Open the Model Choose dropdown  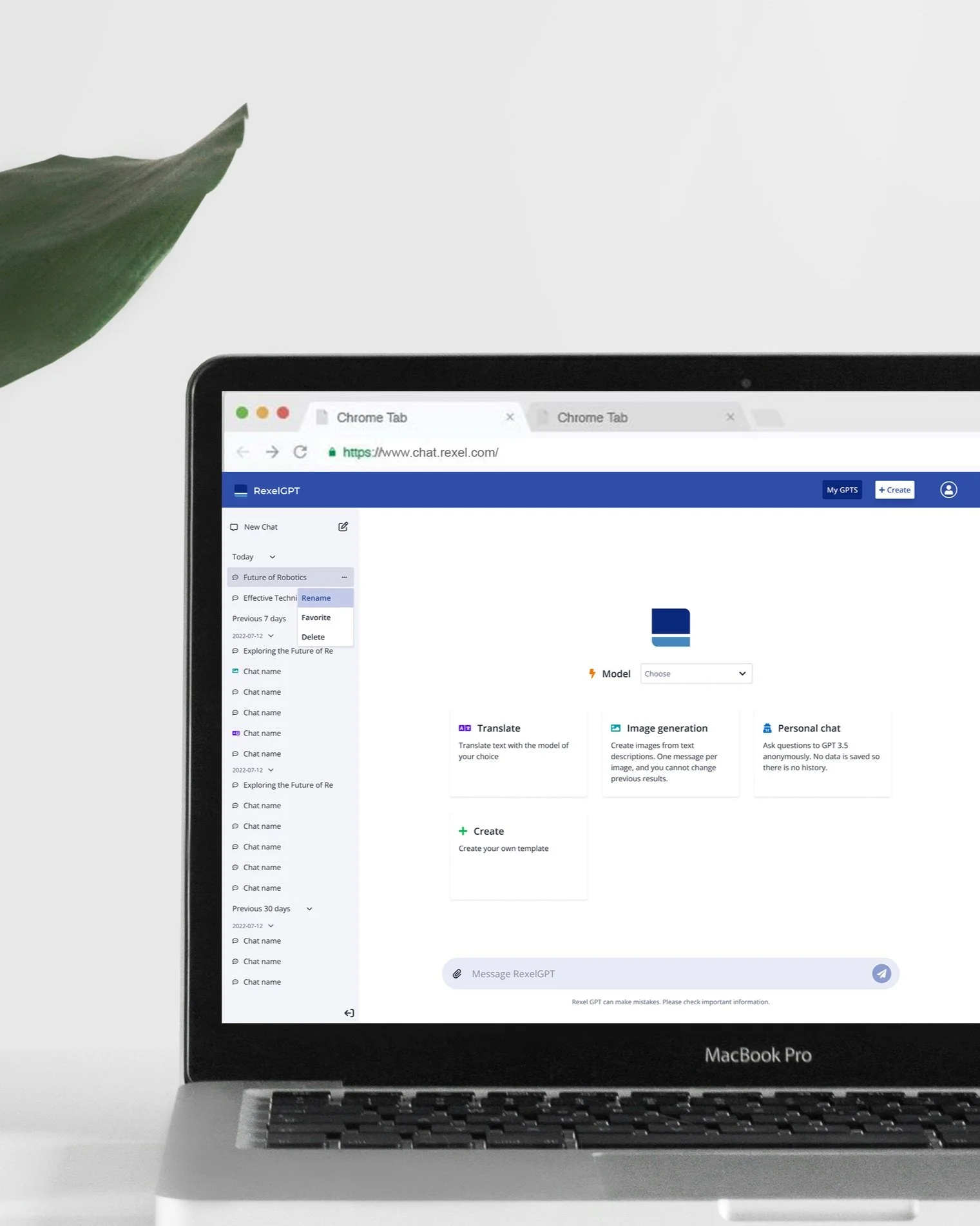coord(696,674)
